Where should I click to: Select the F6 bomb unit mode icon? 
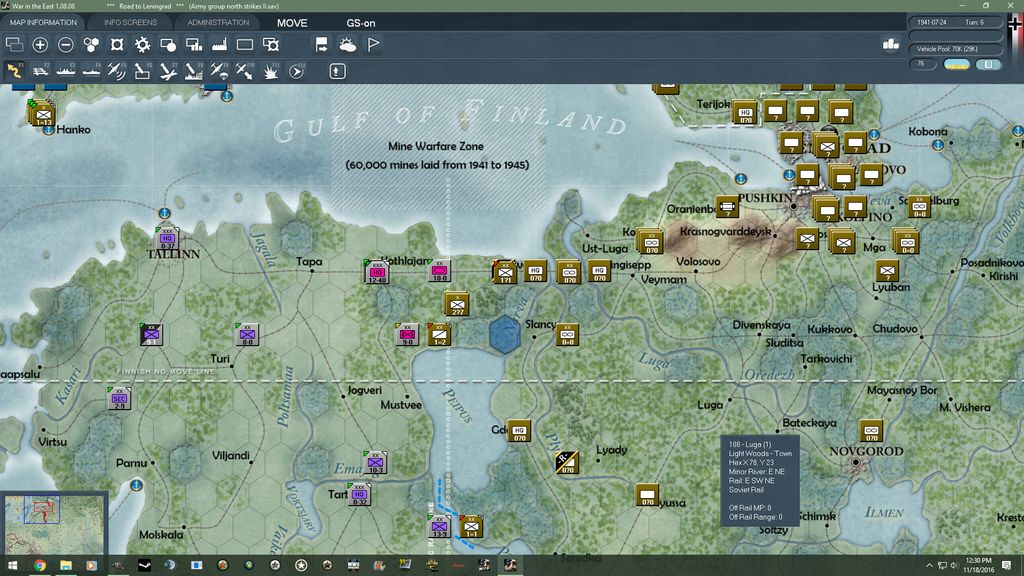[x=142, y=71]
